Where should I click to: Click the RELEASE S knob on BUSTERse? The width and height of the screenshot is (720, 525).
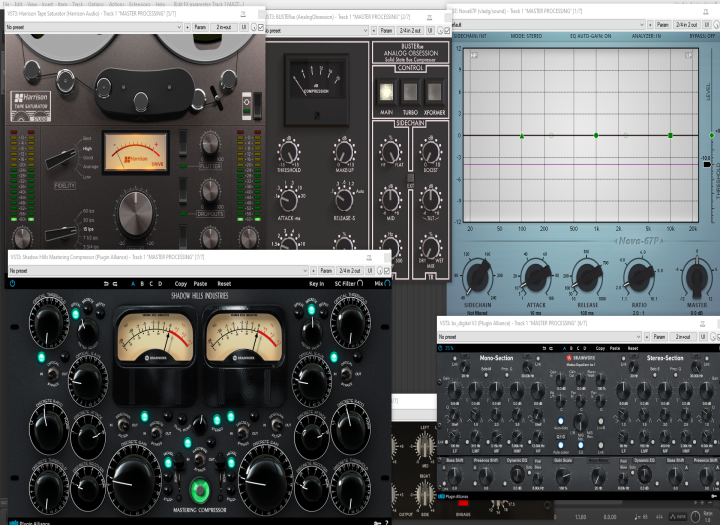(x=344, y=199)
